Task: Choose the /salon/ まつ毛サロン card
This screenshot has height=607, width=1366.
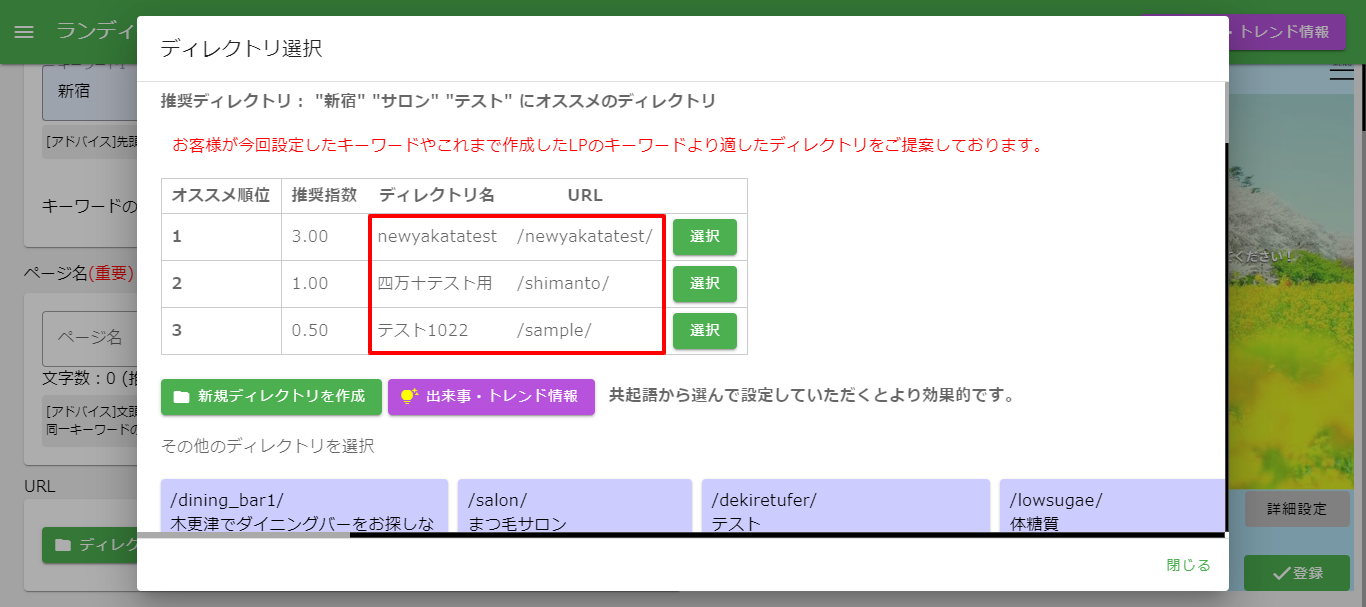Action: point(575,506)
